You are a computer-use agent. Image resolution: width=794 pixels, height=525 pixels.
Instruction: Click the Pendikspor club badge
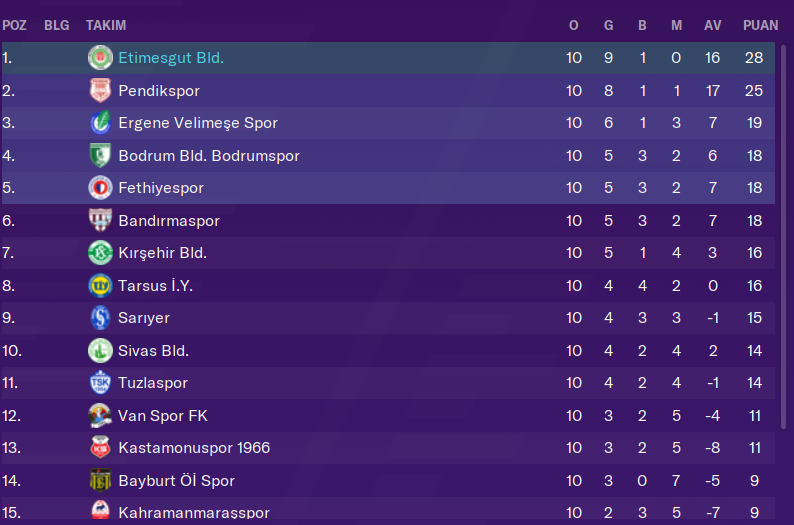pos(100,91)
